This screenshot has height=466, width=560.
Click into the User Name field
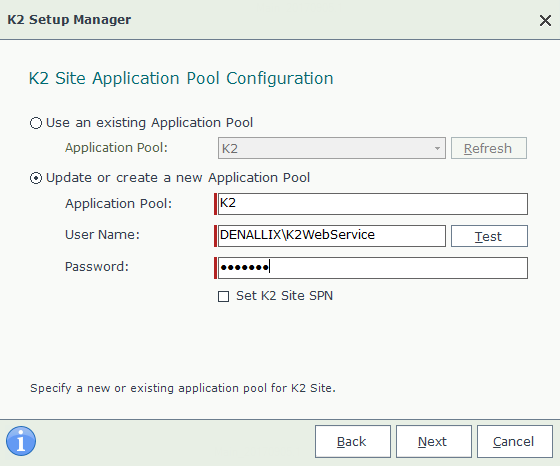[x=331, y=236]
